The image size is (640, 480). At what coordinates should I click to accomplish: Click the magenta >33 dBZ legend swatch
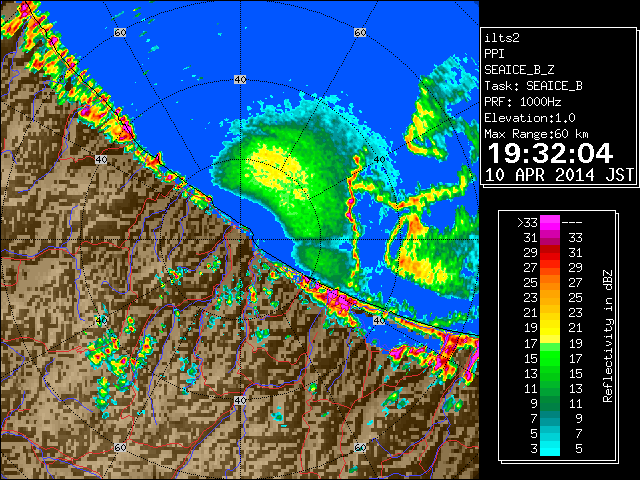point(550,222)
